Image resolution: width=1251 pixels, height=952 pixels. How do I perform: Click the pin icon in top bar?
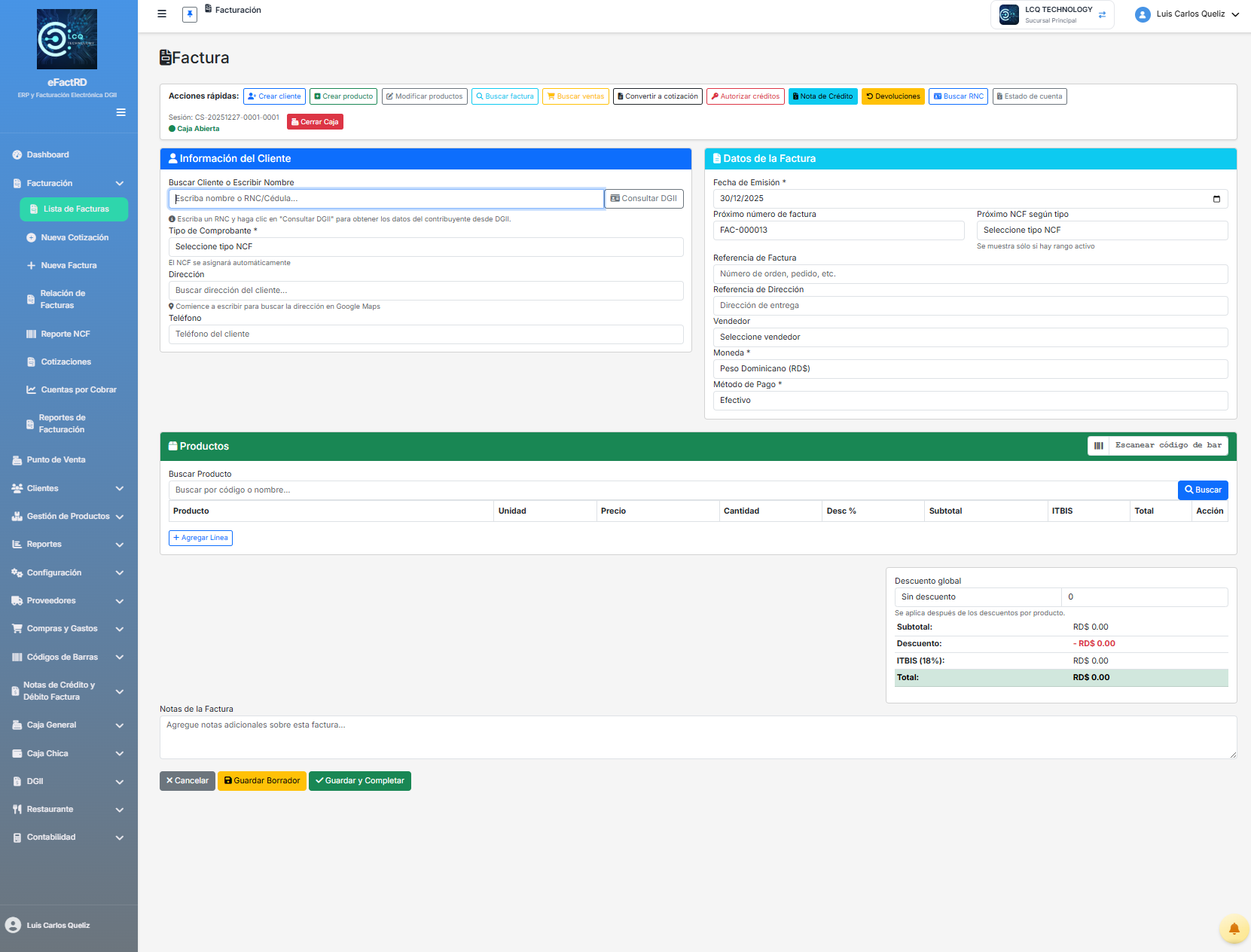click(x=190, y=14)
